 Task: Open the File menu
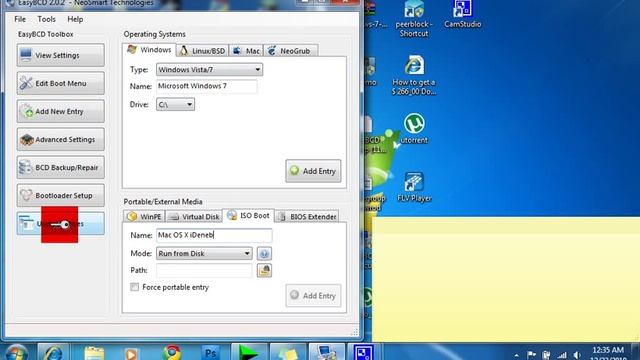pos(20,19)
